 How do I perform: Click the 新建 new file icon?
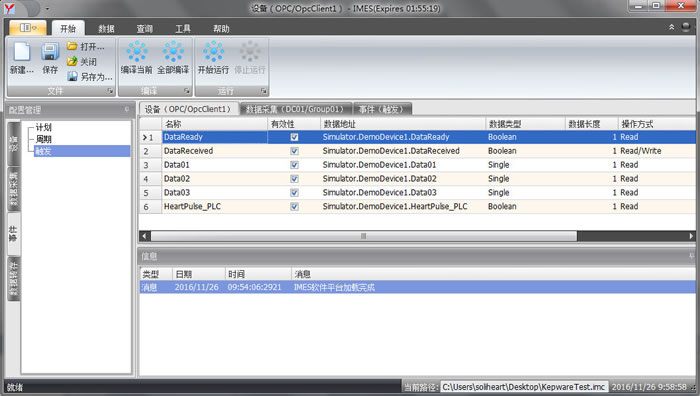click(x=21, y=52)
